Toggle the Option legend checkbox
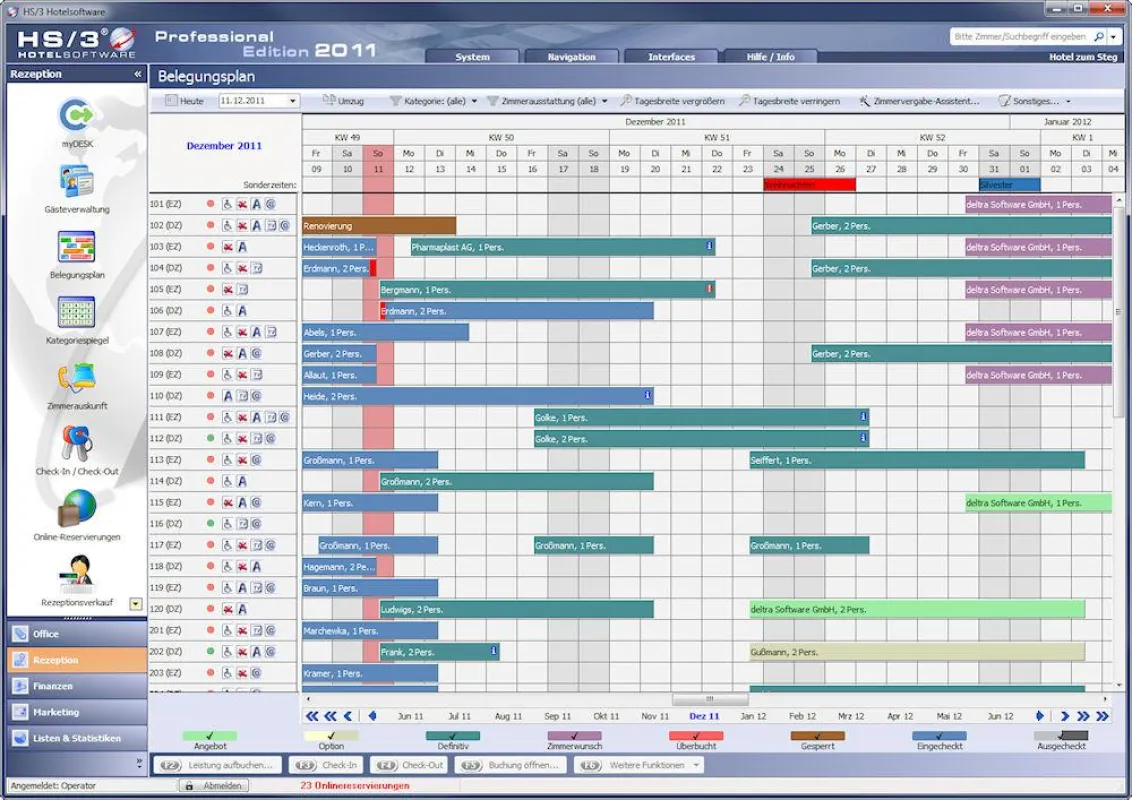 coord(331,736)
